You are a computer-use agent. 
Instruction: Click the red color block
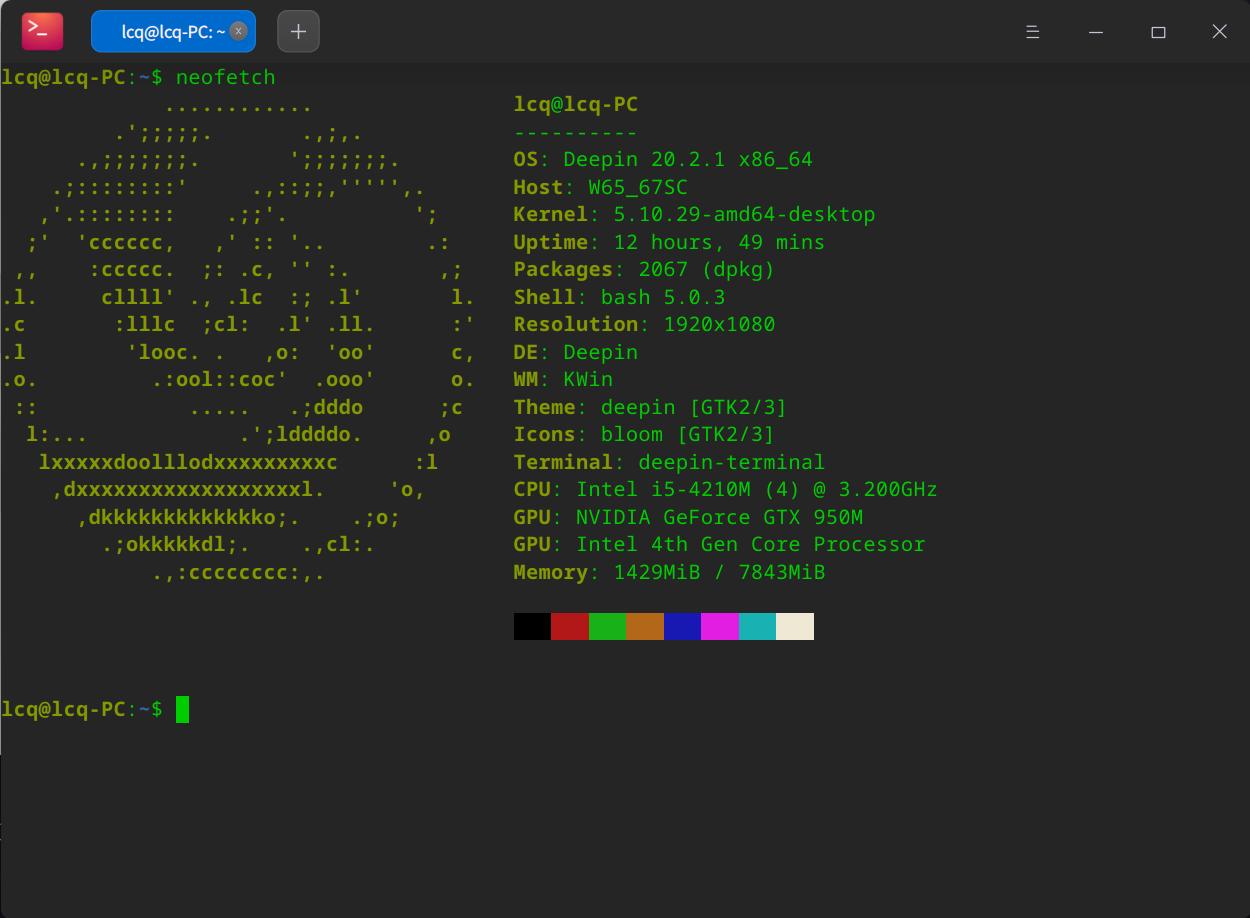pyautogui.click(x=570, y=626)
